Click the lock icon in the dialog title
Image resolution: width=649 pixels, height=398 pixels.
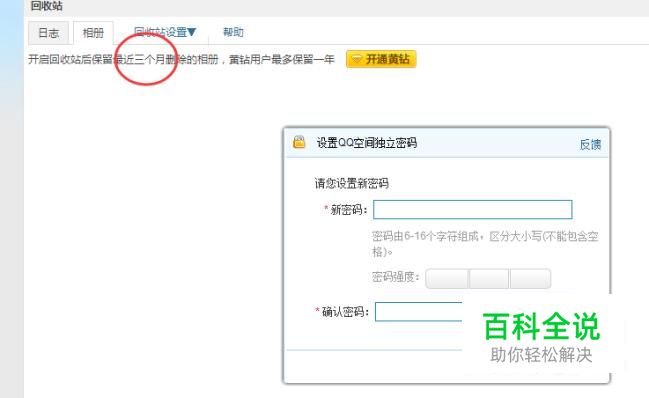point(299,142)
